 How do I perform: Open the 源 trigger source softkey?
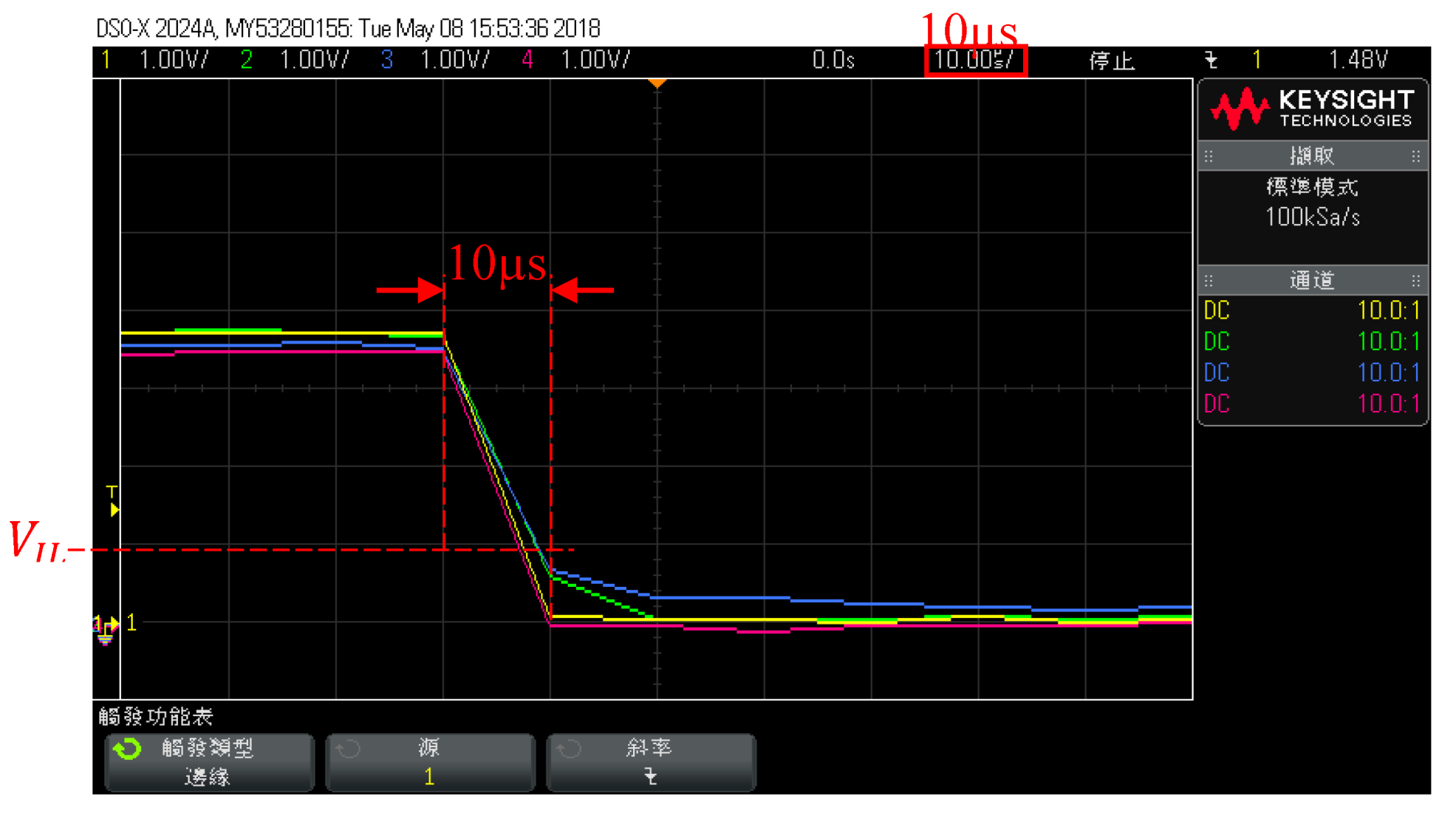click(x=430, y=763)
